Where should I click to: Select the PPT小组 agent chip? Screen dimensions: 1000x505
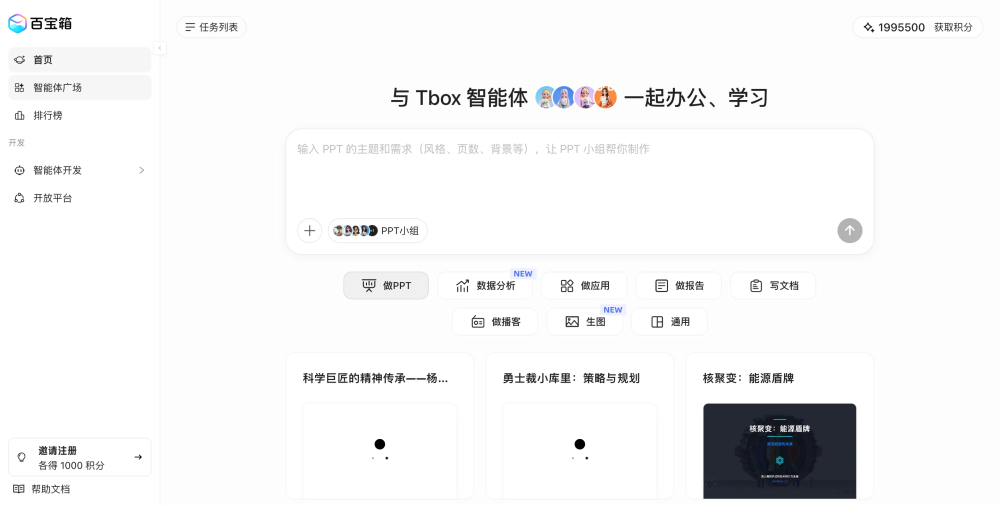click(378, 230)
